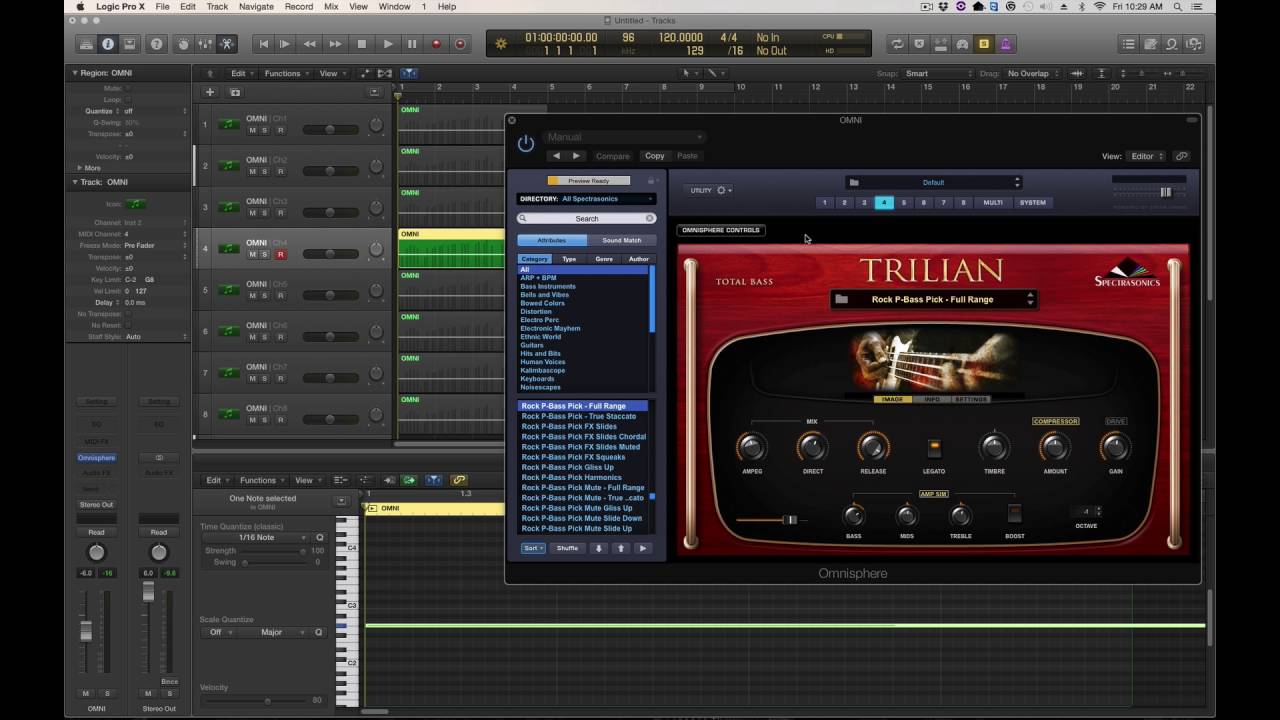This screenshot has width=1280, height=720.
Task: Click the Stop transport button
Action: point(362,44)
